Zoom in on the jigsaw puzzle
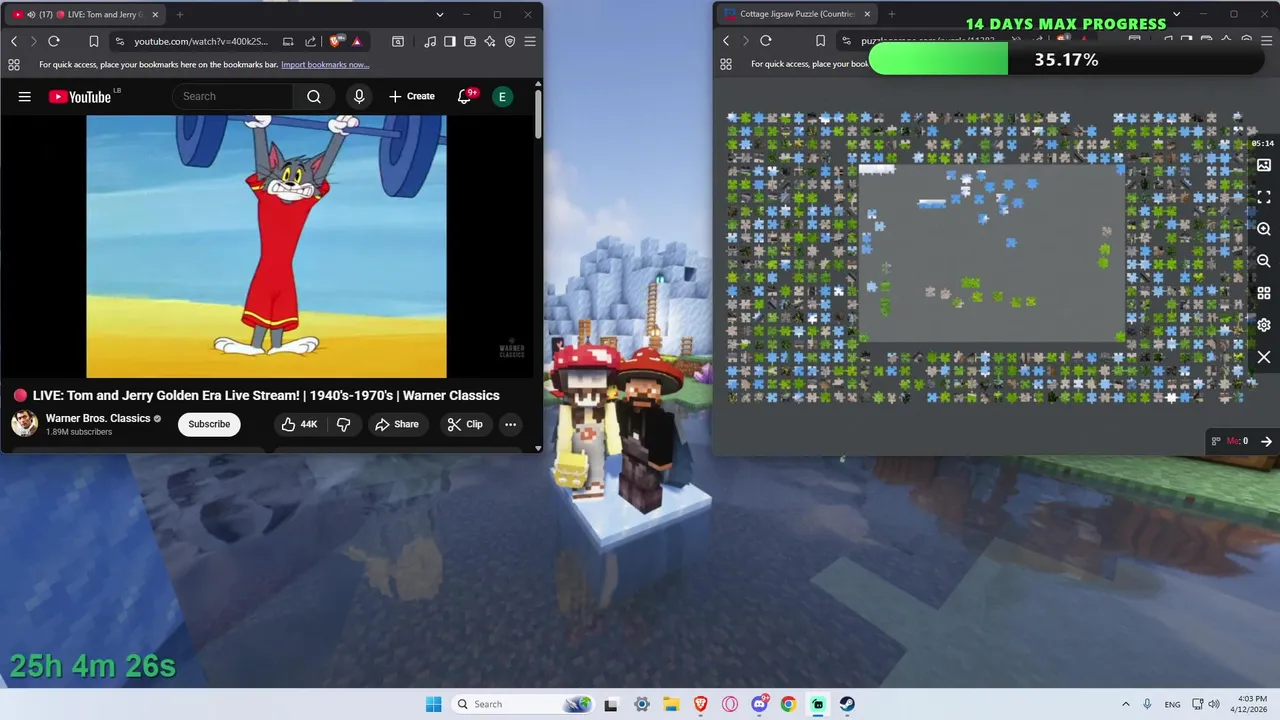This screenshot has height=720, width=1280. [1264, 229]
